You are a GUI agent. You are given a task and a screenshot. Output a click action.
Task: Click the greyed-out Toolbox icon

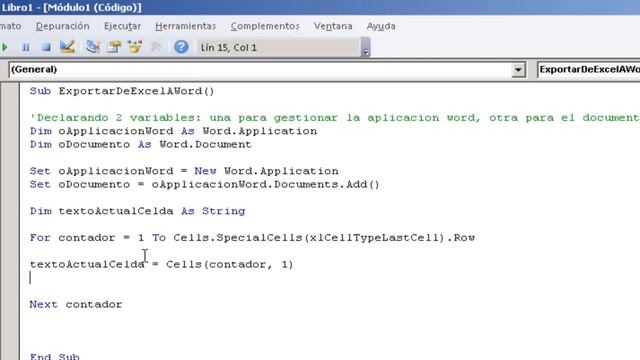click(156, 47)
